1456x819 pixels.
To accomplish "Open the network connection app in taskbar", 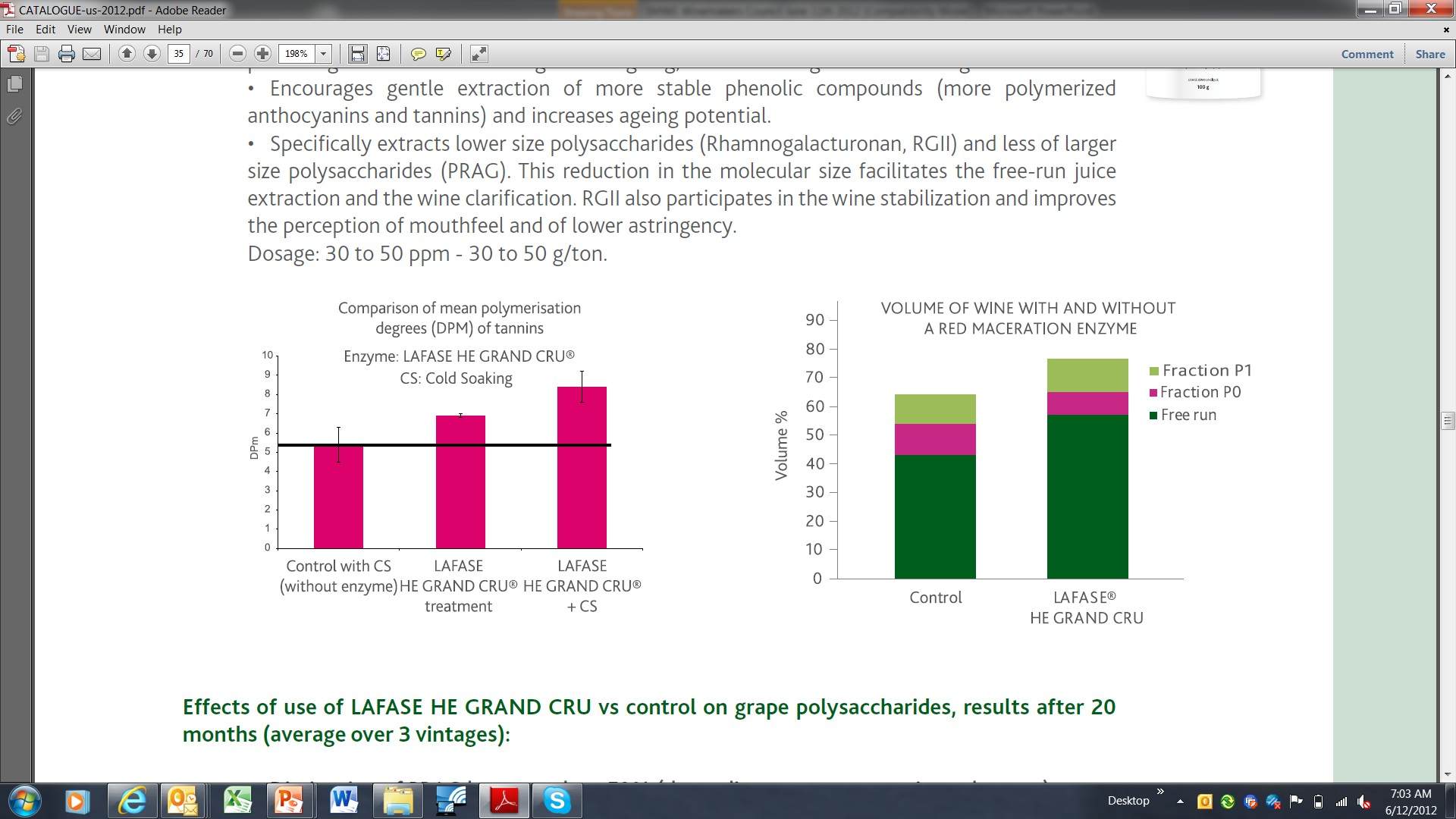I will [x=451, y=801].
